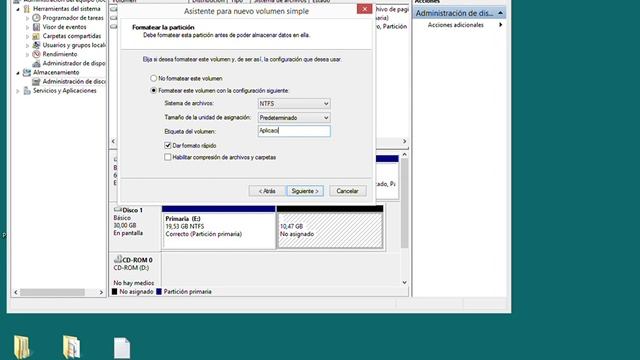640x360 pixels.
Task: Click the Almacenamiento icon in tree
Action: click(27, 72)
